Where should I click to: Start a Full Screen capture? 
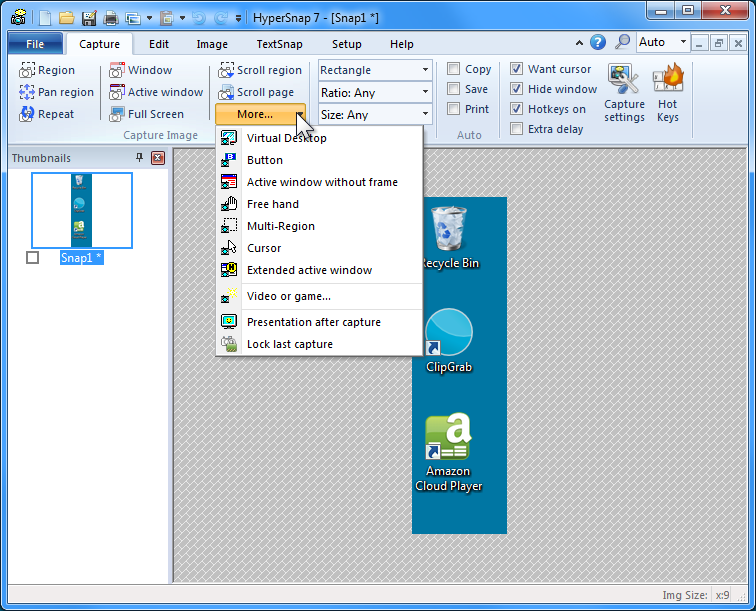(x=146, y=114)
